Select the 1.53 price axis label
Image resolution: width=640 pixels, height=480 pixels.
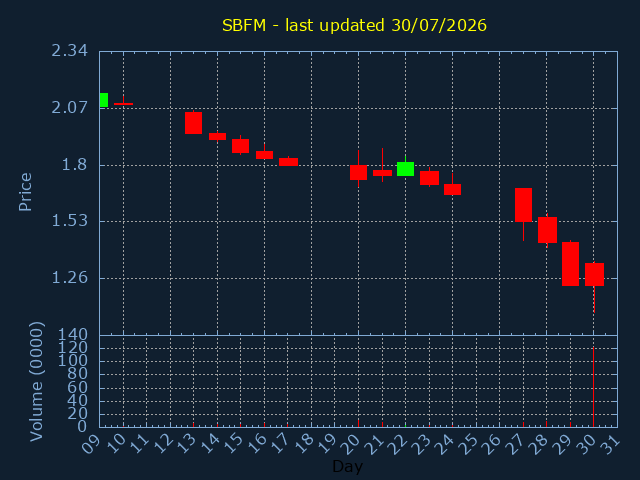pos(69,221)
